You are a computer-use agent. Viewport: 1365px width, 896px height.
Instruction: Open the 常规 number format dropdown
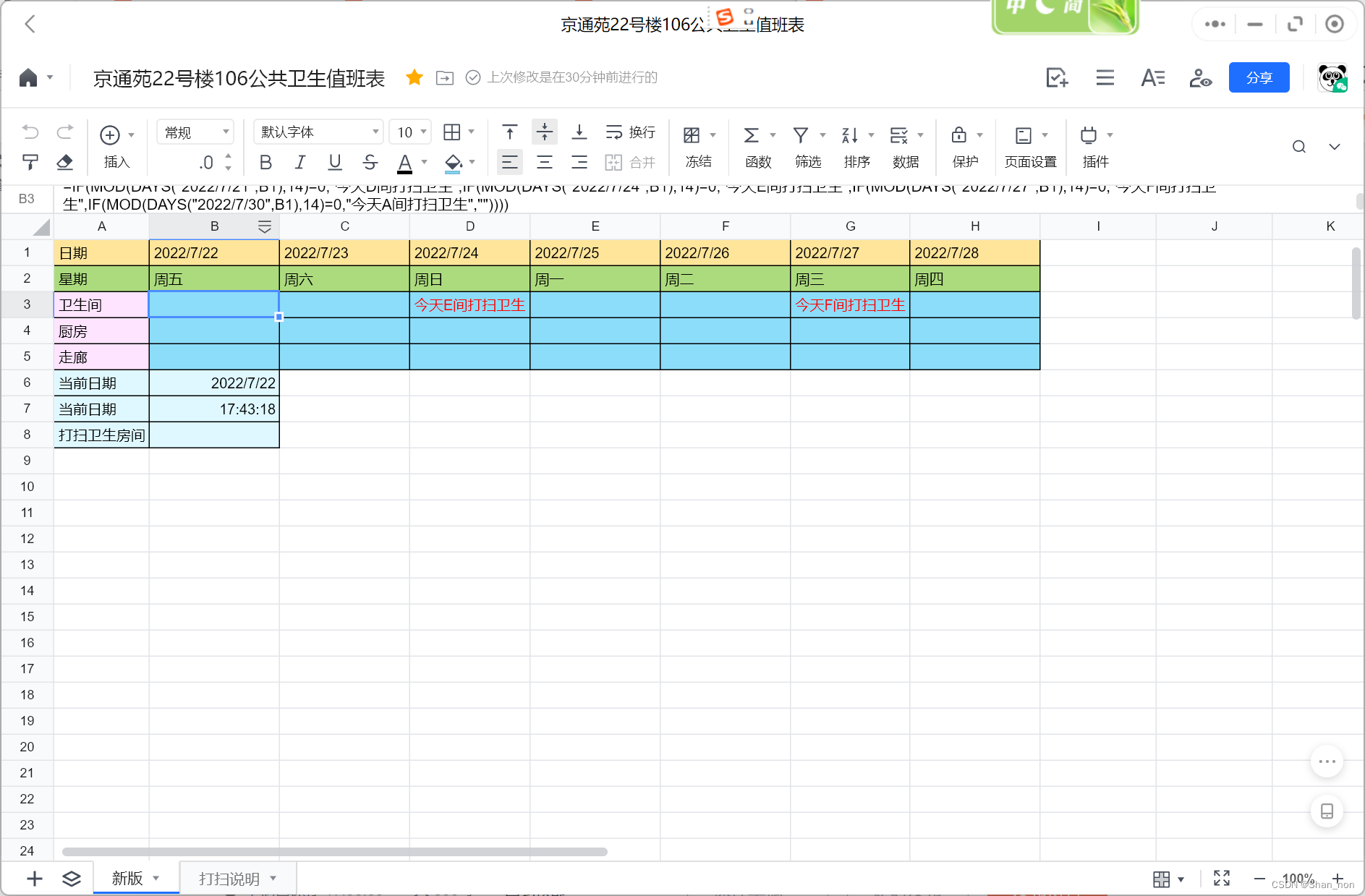pyautogui.click(x=195, y=132)
